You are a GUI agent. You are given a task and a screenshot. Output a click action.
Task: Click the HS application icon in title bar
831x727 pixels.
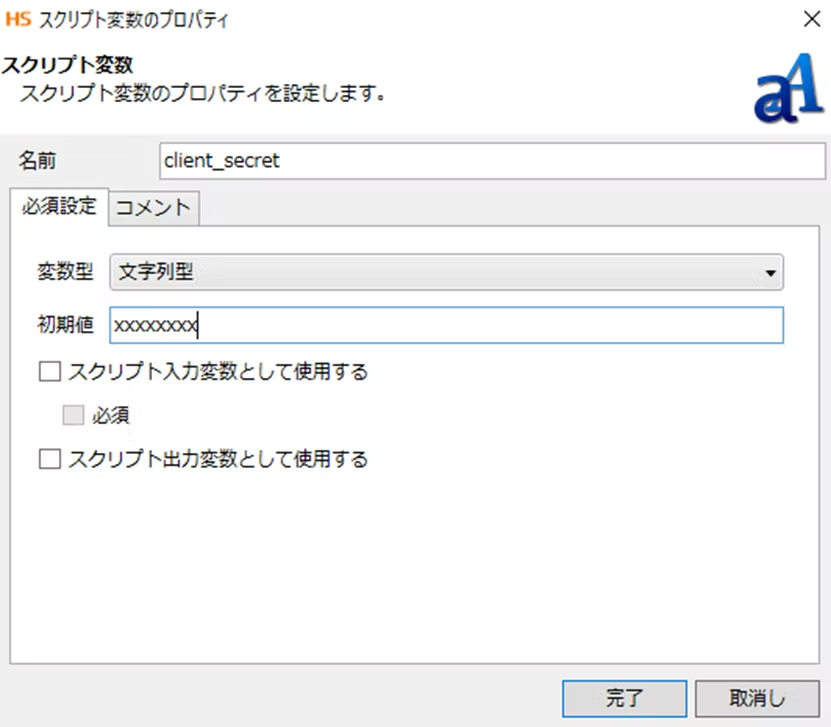click(19, 19)
